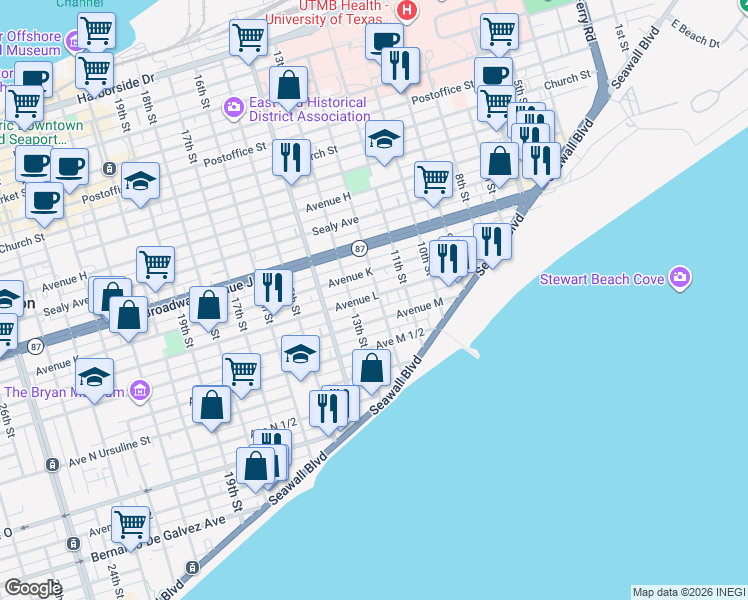Image resolution: width=748 pixels, height=600 pixels.
Task: Select the Avenue M street label
Action: point(420,309)
